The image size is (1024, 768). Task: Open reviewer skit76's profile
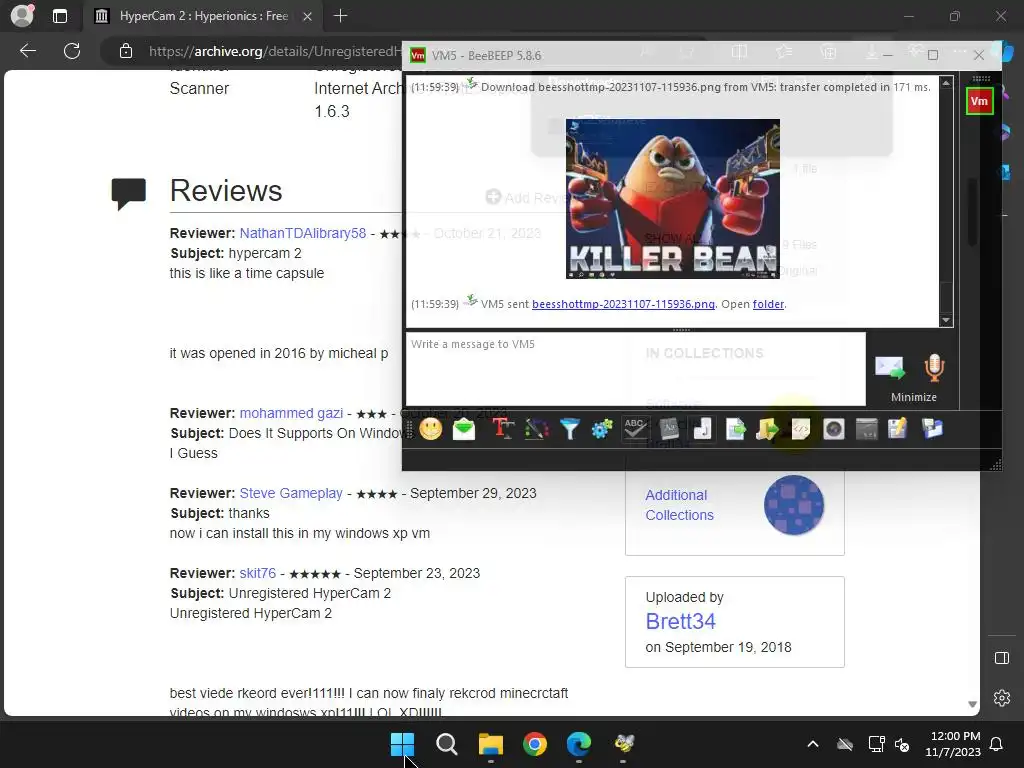coord(258,573)
